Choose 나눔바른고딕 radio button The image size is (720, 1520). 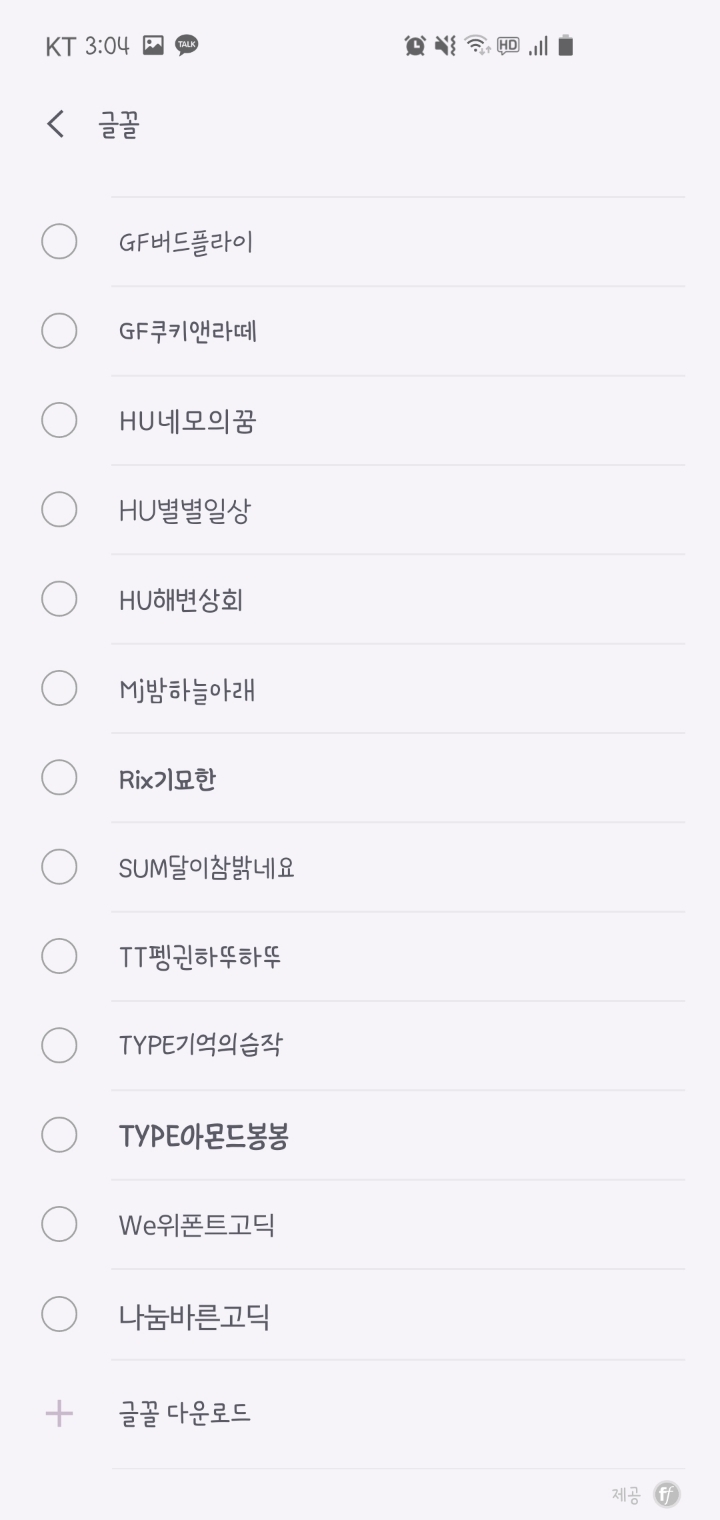59,1315
